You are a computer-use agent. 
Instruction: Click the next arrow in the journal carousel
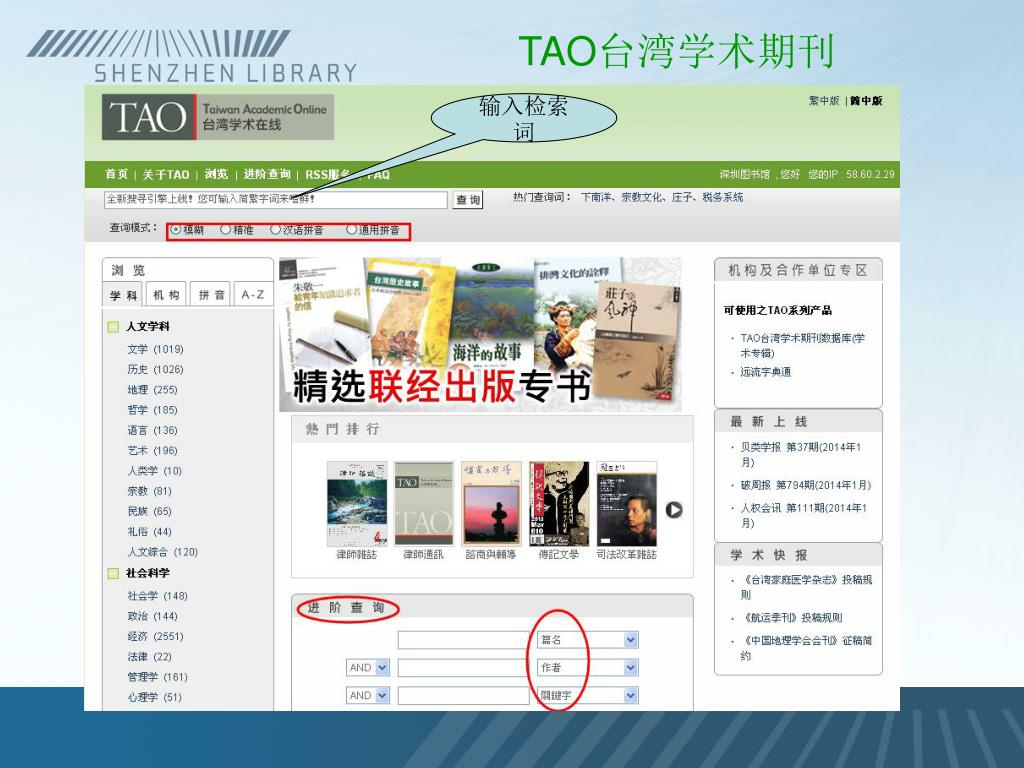click(x=674, y=510)
